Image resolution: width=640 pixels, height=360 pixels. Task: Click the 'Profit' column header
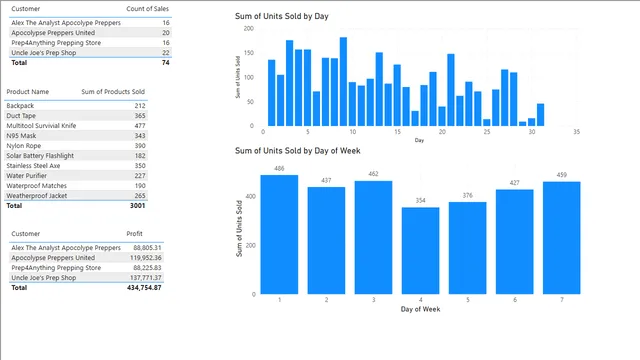134,234
